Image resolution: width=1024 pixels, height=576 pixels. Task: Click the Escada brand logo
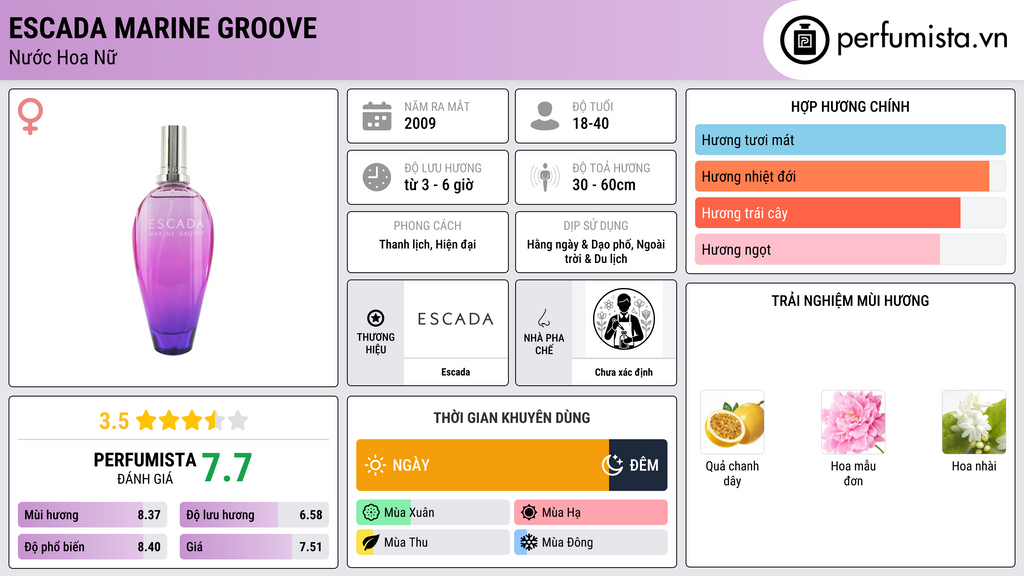[x=455, y=319]
